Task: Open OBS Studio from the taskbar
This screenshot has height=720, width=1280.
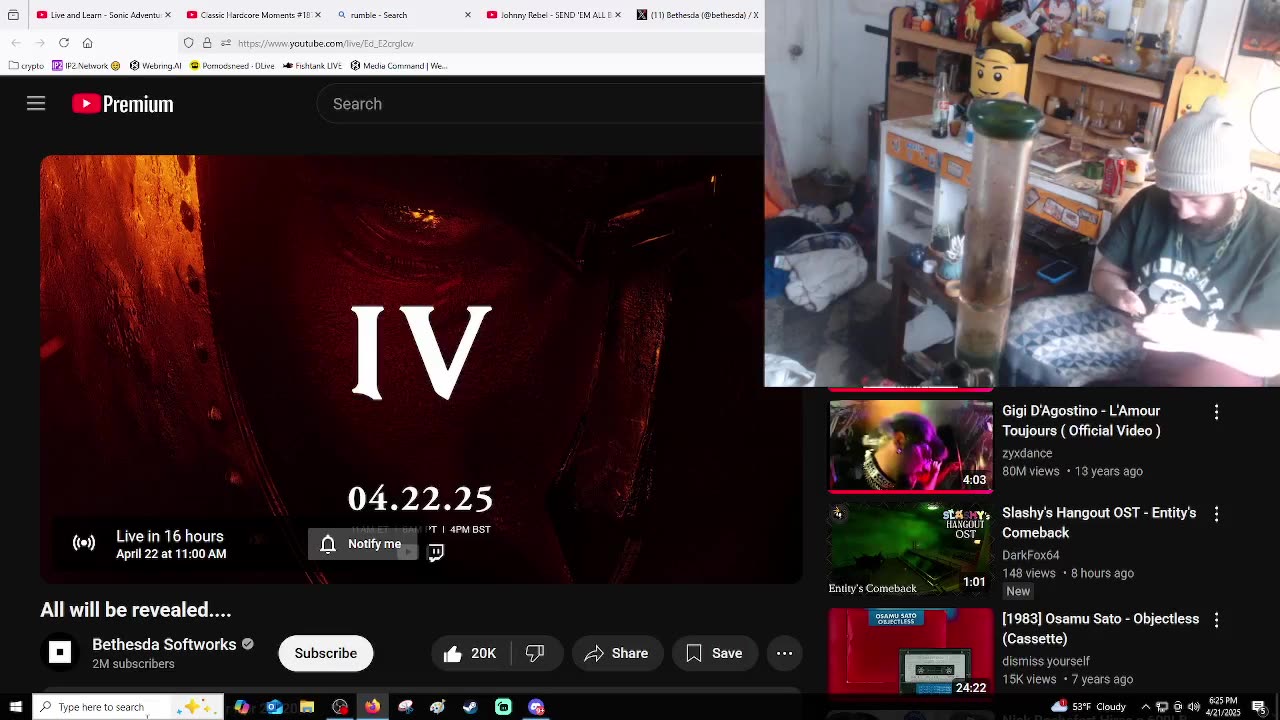Action: [340, 707]
